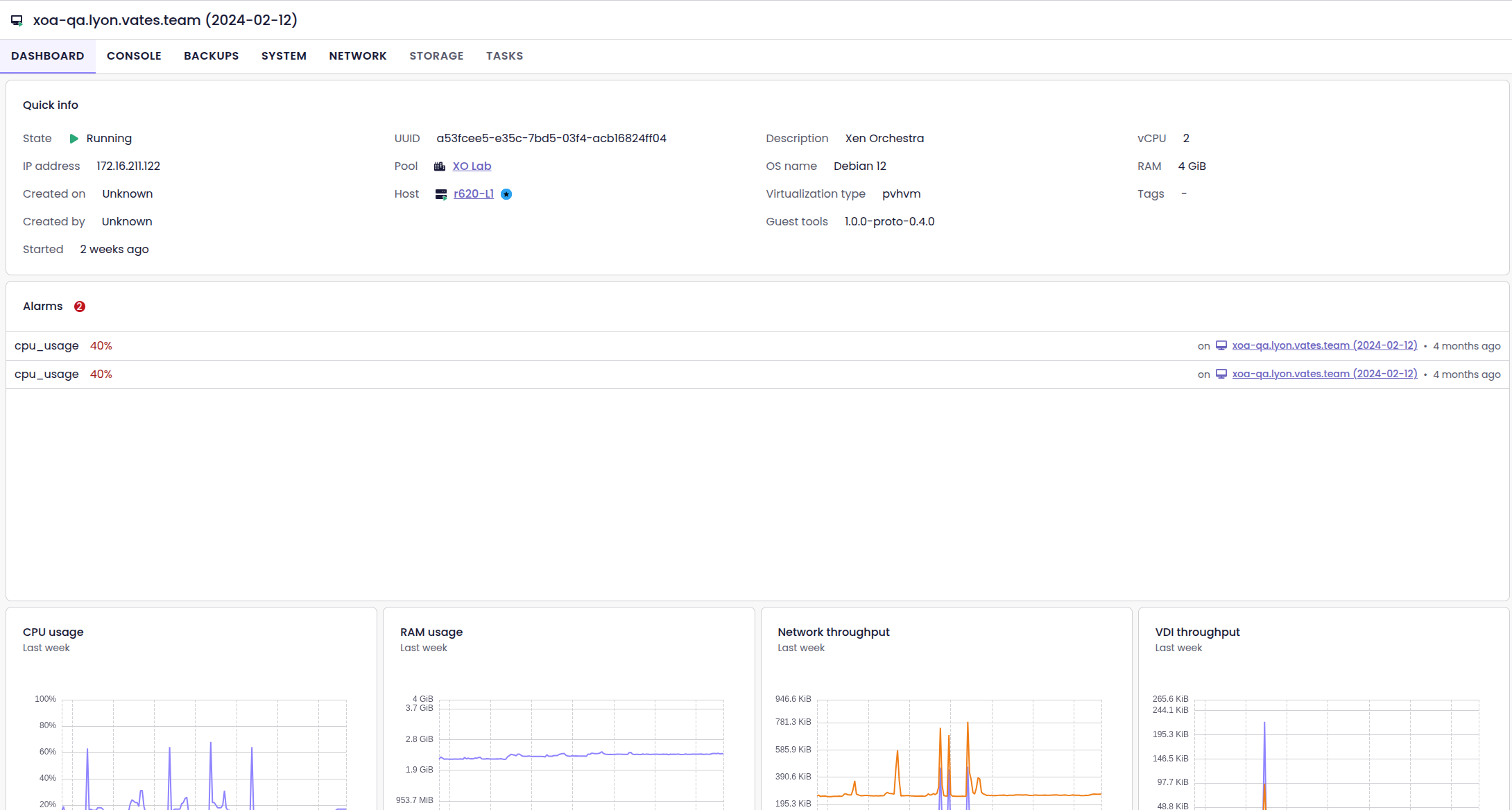Open the Dashboard tab
This screenshot has height=810, width=1512.
[x=48, y=56]
